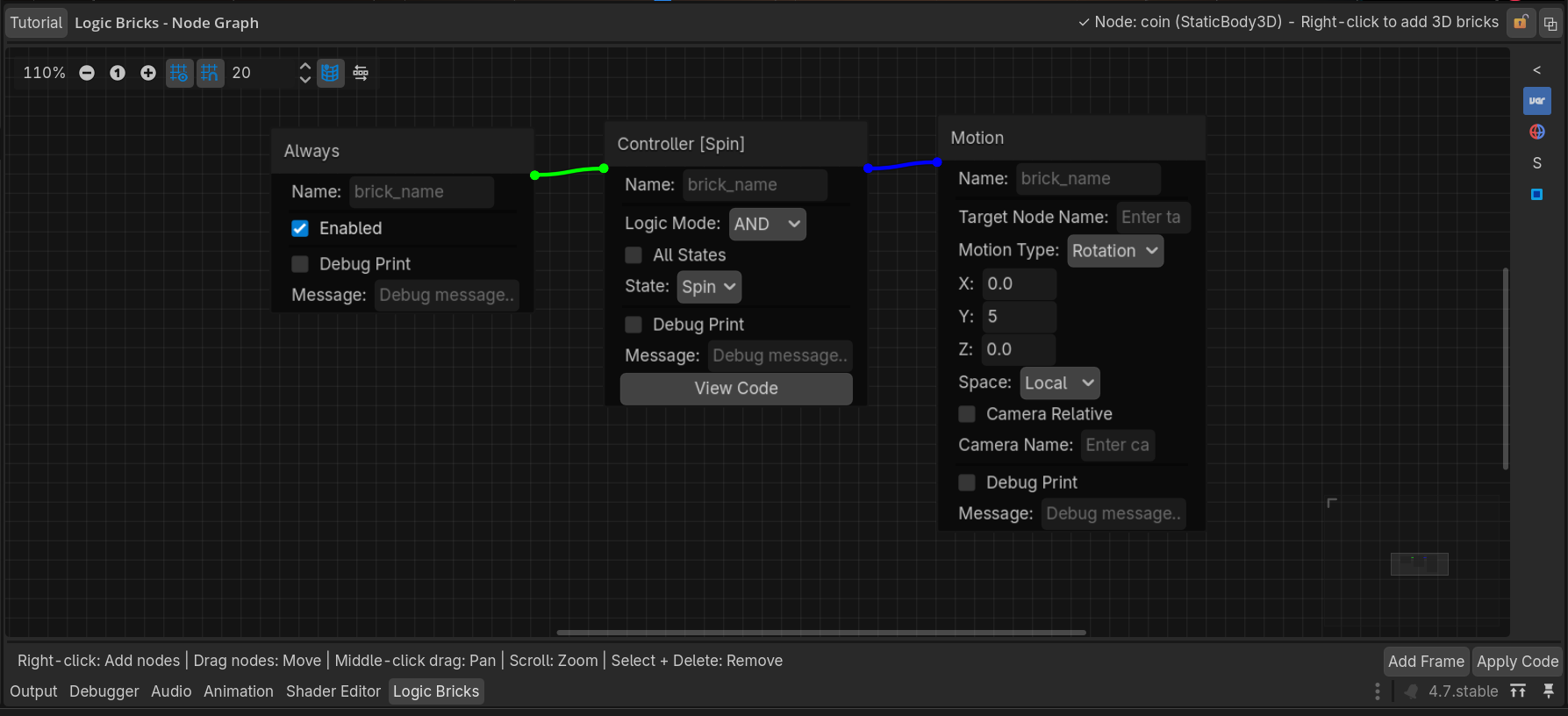Image resolution: width=1568 pixels, height=716 pixels.
Task: Select the Logic Bricks tab
Action: (x=436, y=691)
